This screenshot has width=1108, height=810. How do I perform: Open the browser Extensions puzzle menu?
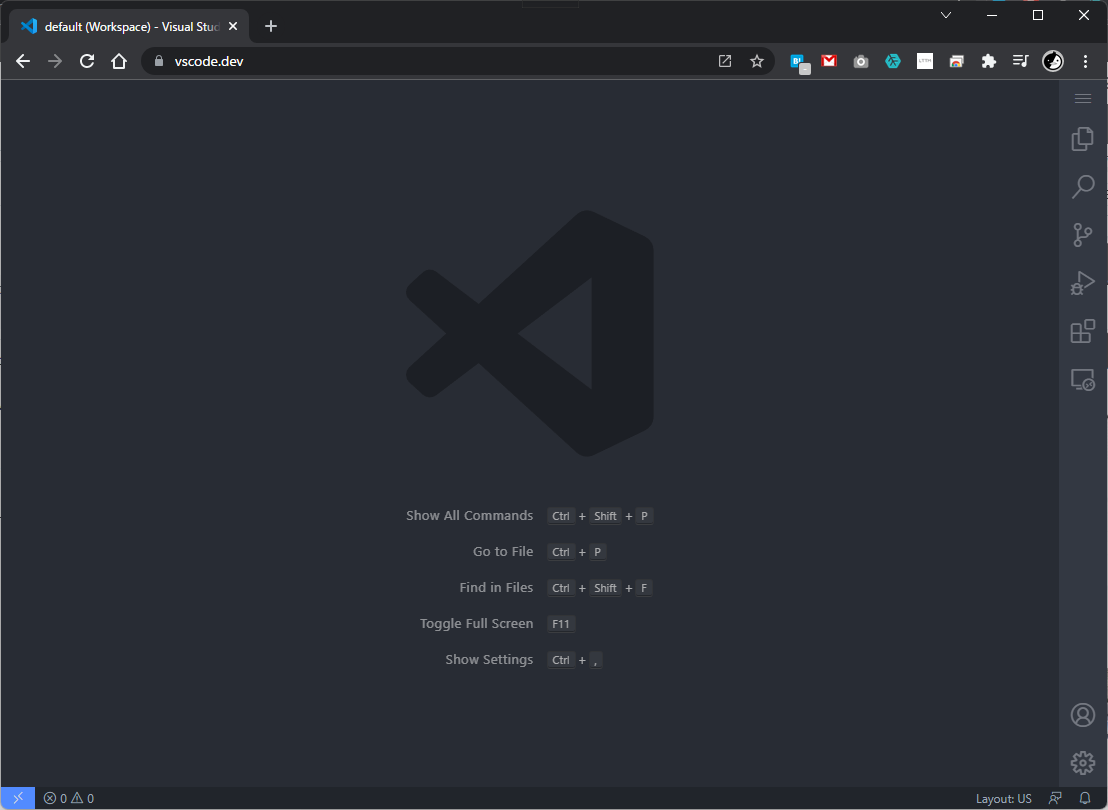(x=989, y=61)
